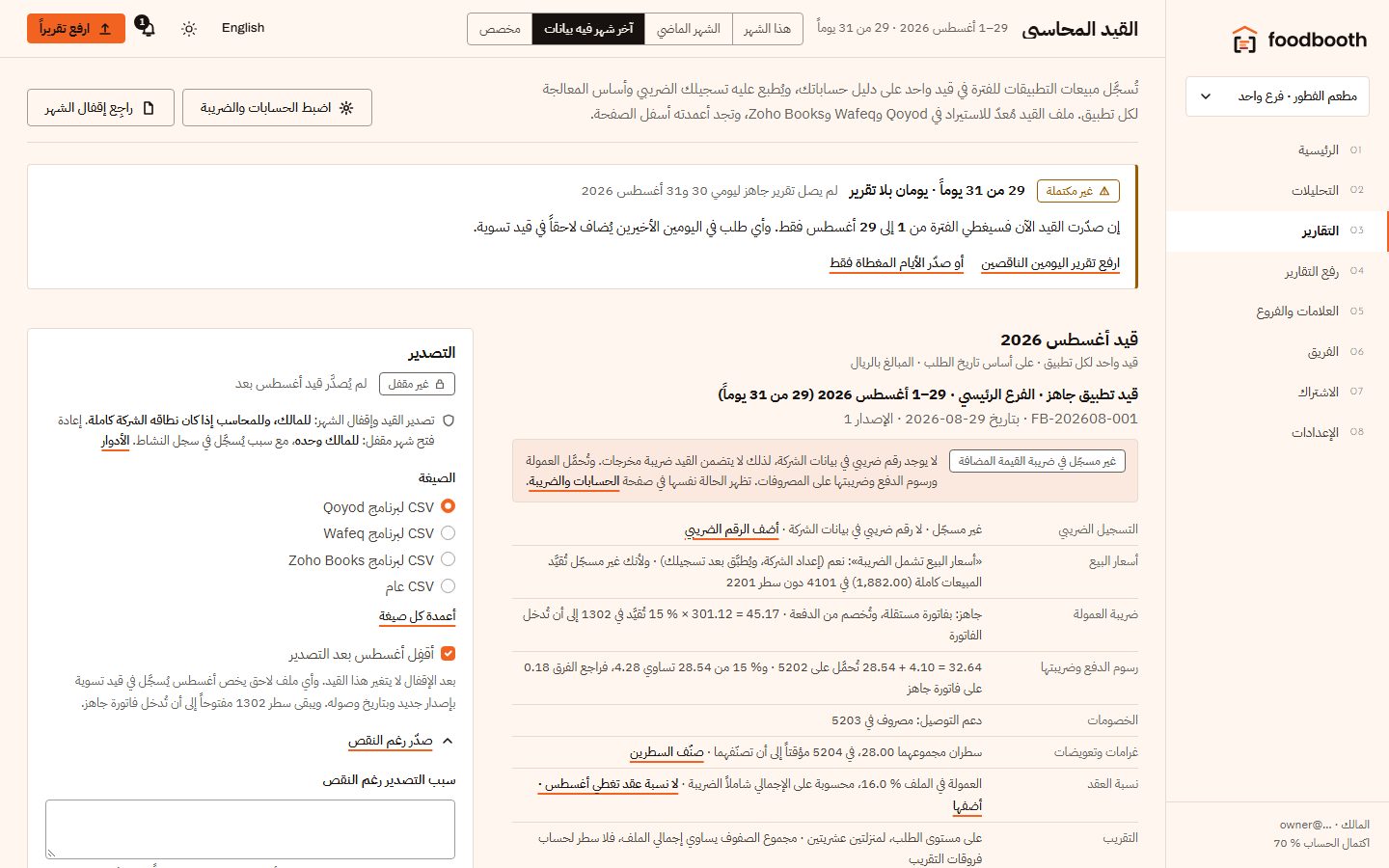Open الإعدادات in the sidebar
Image resolution: width=1389 pixels, height=868 pixels.
click(1277, 432)
